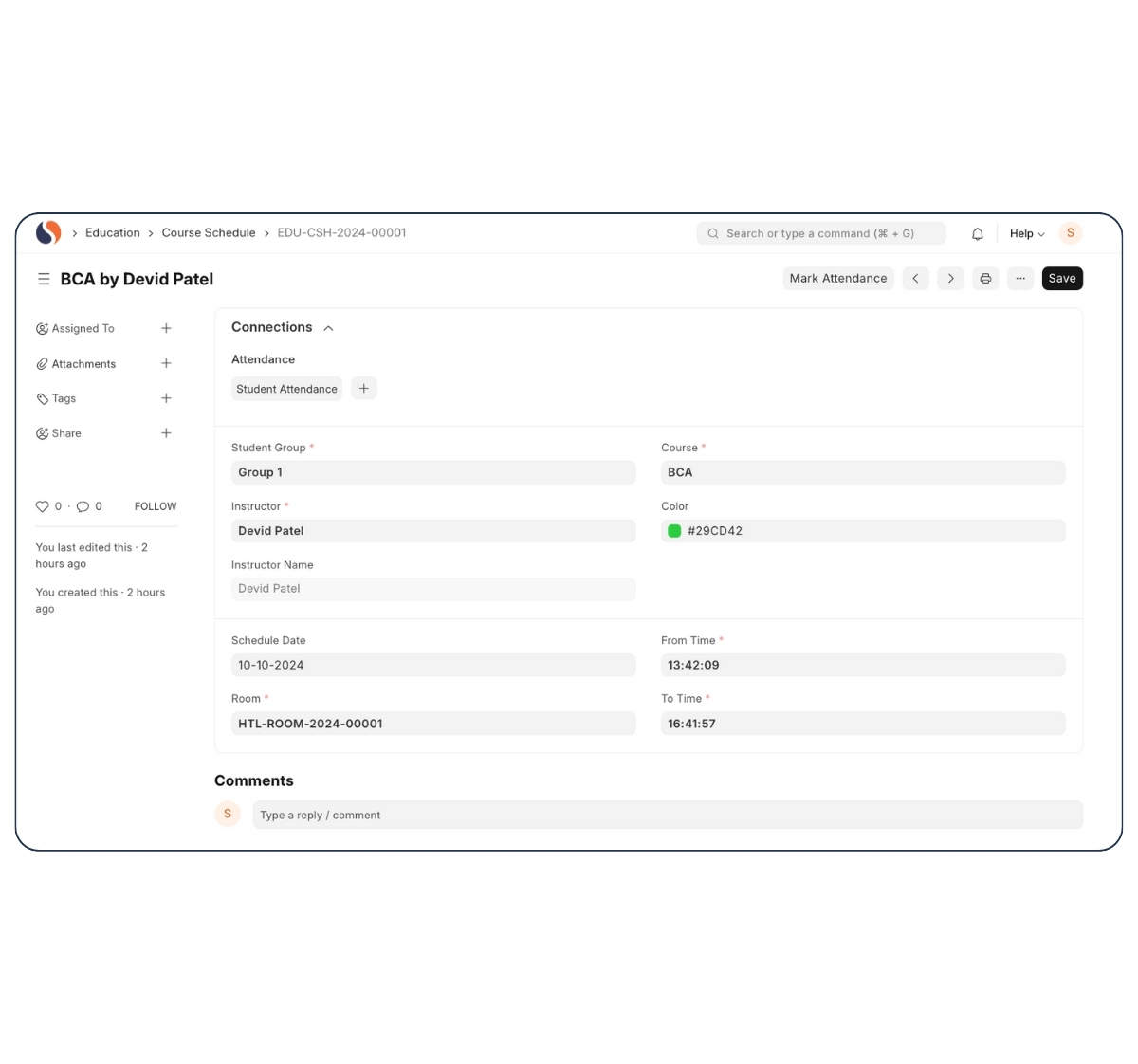Add a tag using Tags plus
This screenshot has width=1138, height=1064.
(166, 398)
